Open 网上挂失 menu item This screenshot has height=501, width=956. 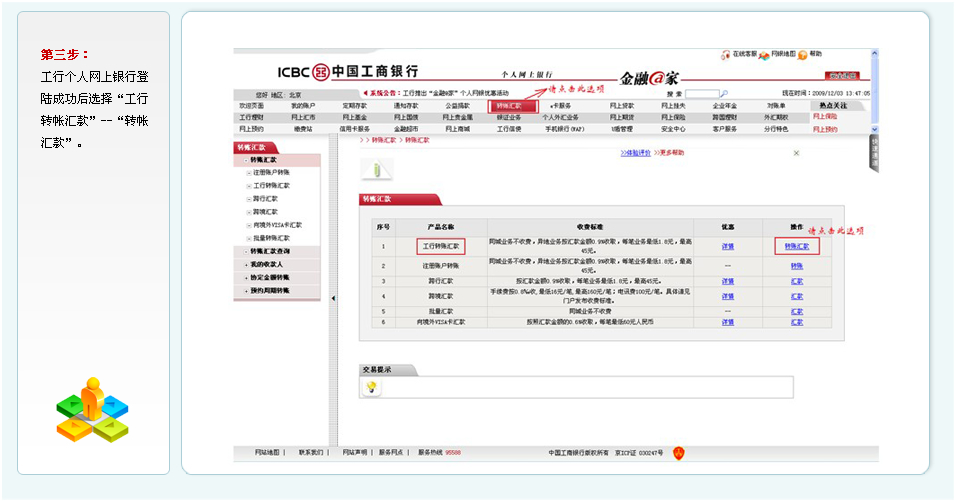click(673, 106)
